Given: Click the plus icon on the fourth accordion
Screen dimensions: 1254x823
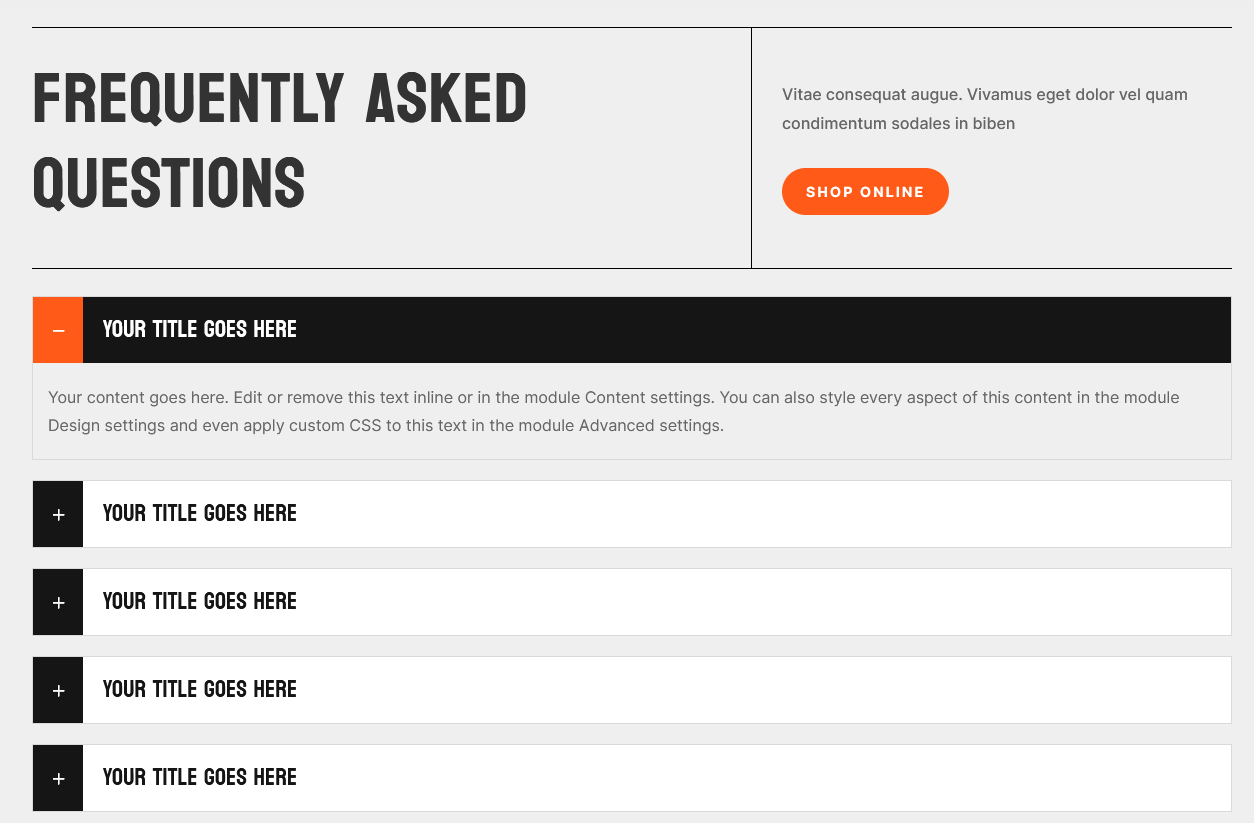Looking at the screenshot, I should click(57, 689).
